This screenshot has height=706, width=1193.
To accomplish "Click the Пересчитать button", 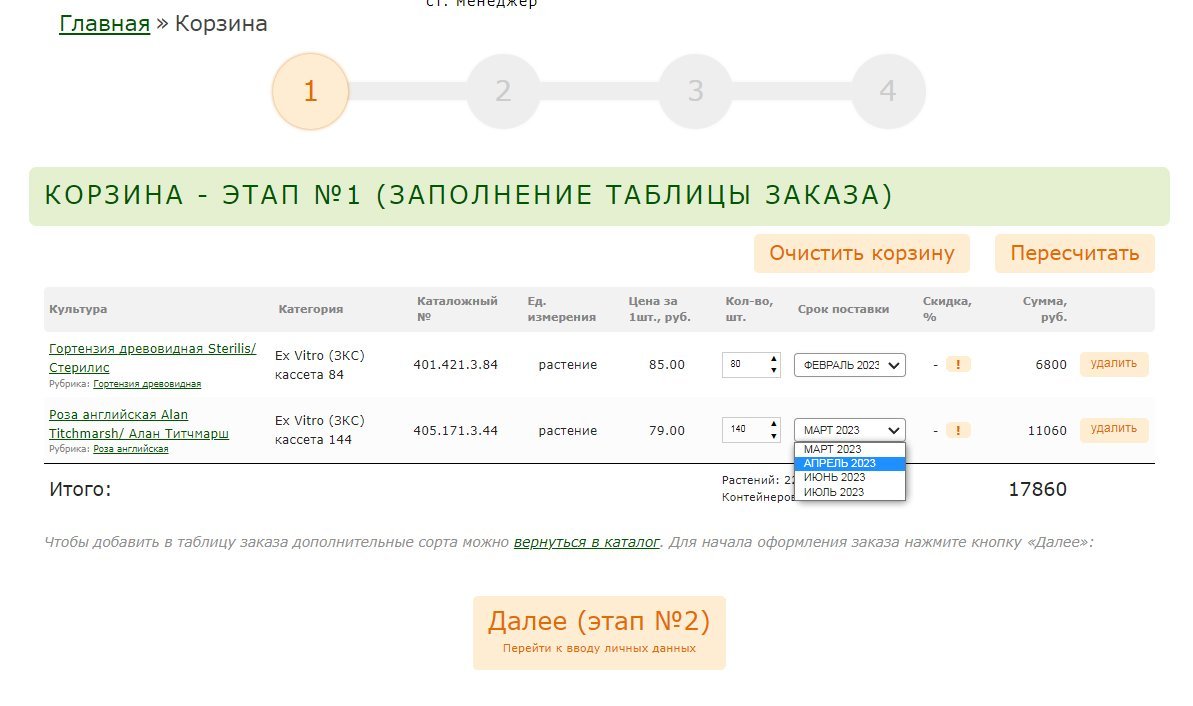I will click(1074, 253).
